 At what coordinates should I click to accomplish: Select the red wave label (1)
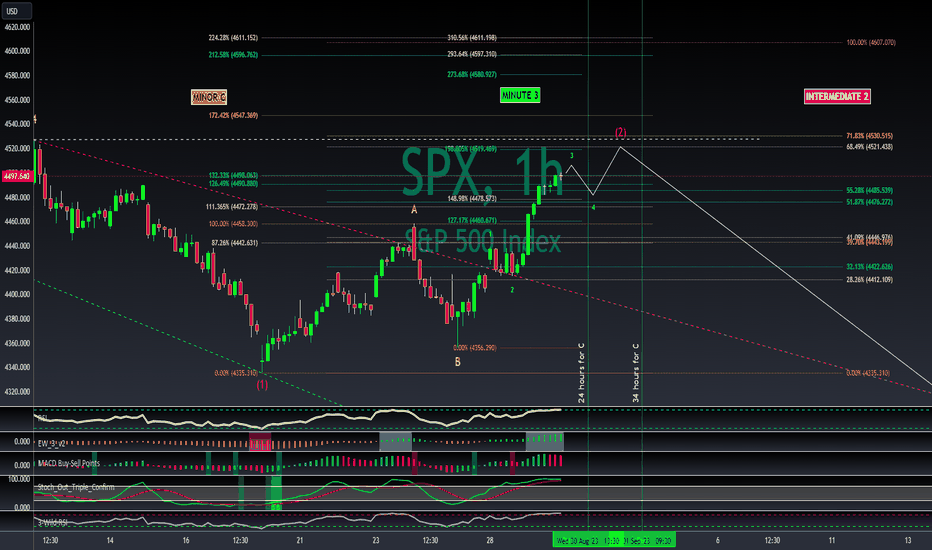[262, 385]
